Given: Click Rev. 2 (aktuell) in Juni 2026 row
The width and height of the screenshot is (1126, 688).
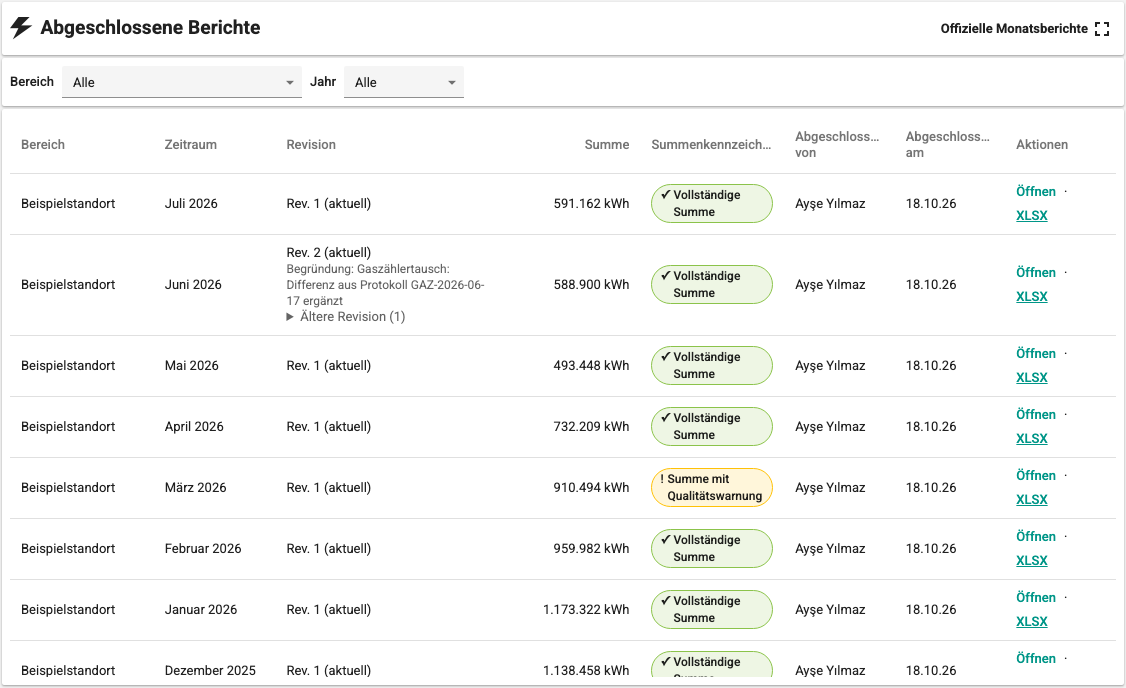Looking at the screenshot, I should pyautogui.click(x=329, y=253).
